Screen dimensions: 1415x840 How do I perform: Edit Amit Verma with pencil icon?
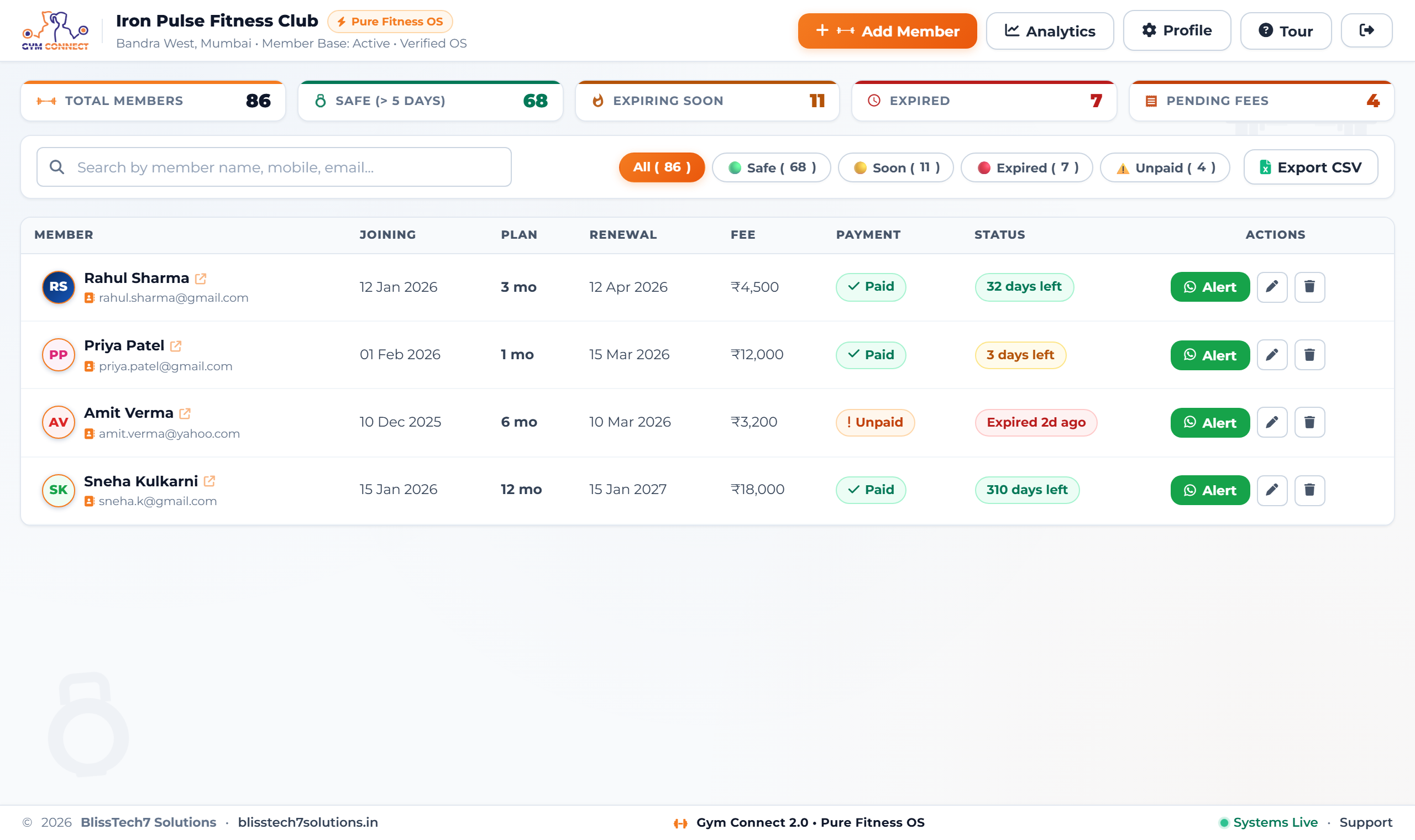[x=1272, y=422]
